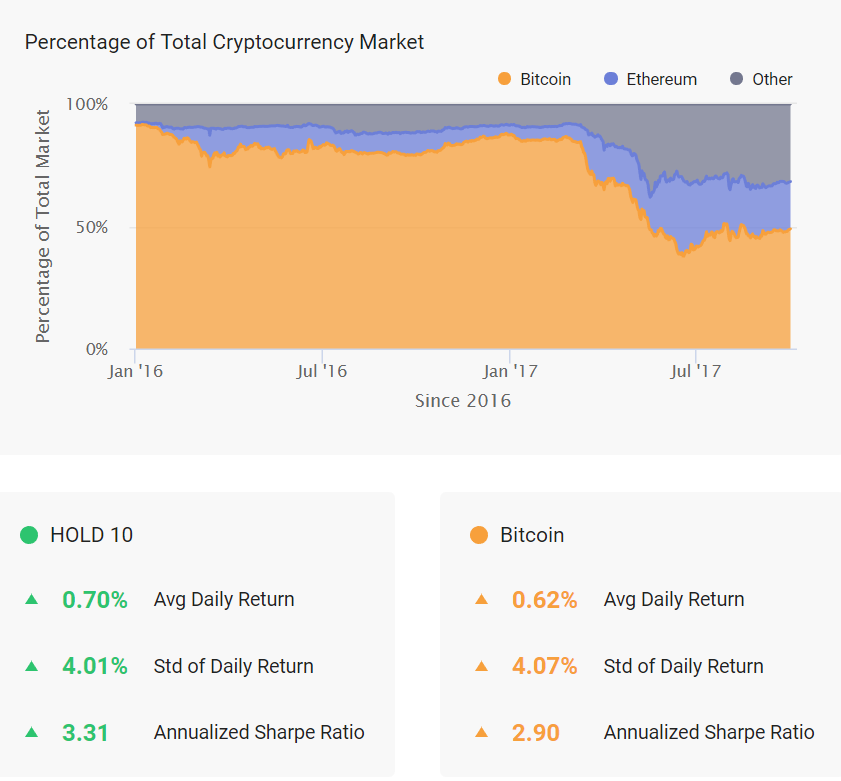The image size is (841, 781).
Task: Select the Ethereum legend label text
Action: point(662,79)
